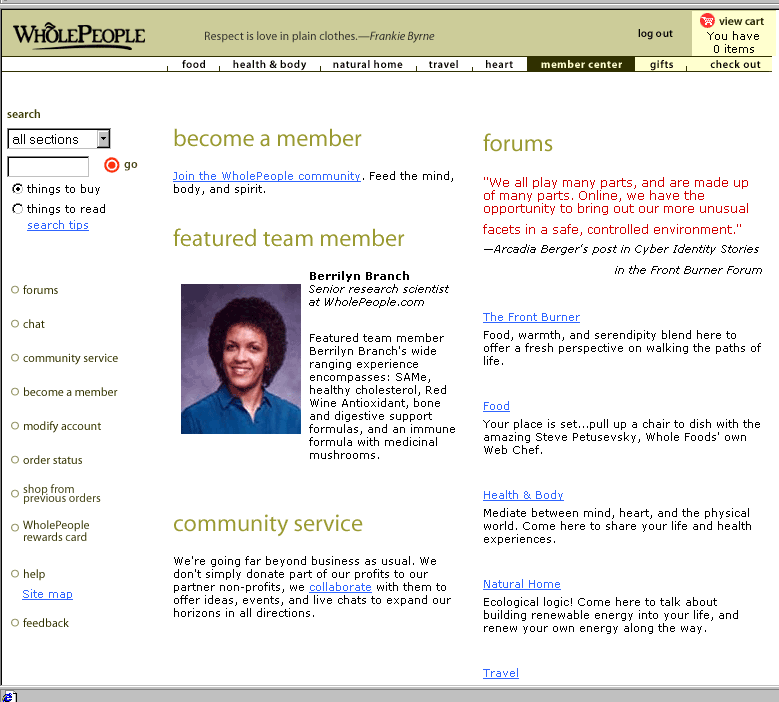Click Berrilyn Branch's portrait photo

pyautogui.click(x=241, y=359)
